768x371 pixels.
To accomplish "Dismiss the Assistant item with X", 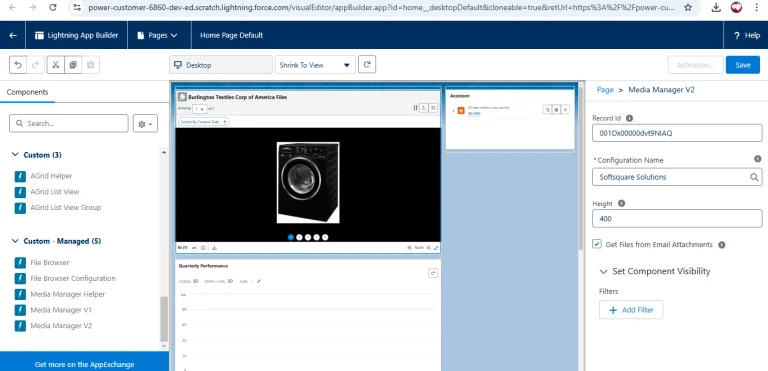I will [565, 110].
